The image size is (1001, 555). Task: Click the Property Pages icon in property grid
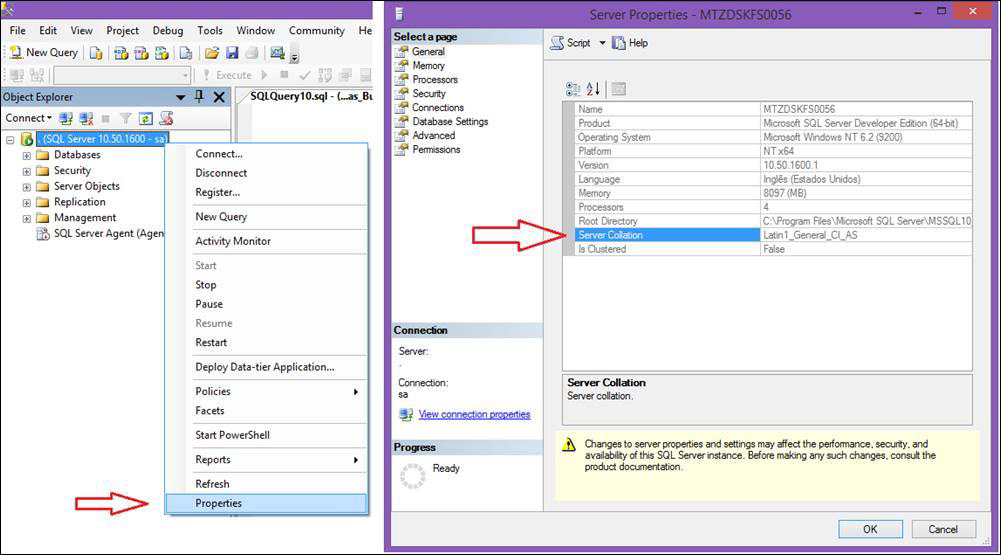tap(619, 89)
